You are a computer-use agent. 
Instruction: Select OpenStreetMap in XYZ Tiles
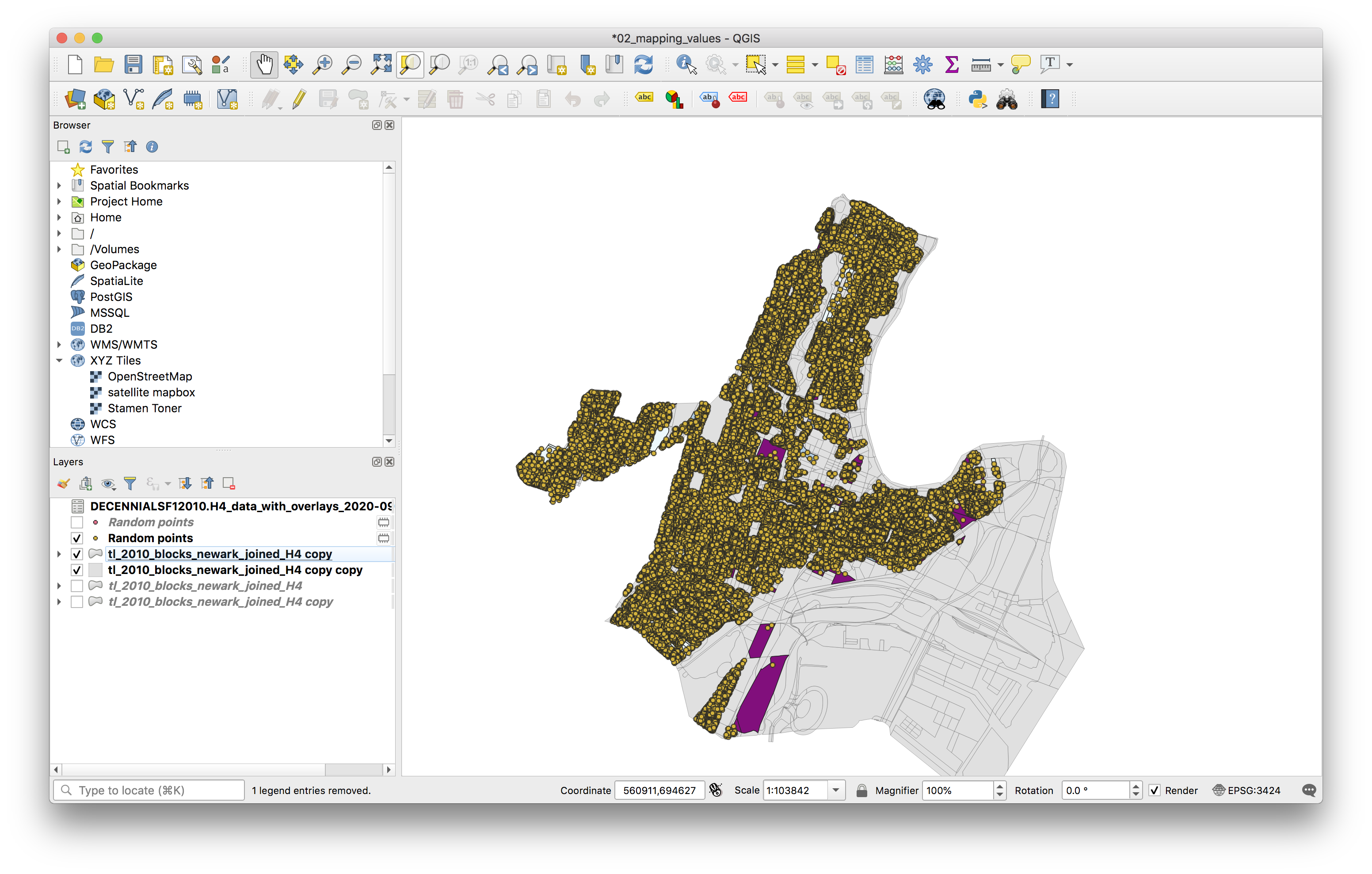click(149, 376)
